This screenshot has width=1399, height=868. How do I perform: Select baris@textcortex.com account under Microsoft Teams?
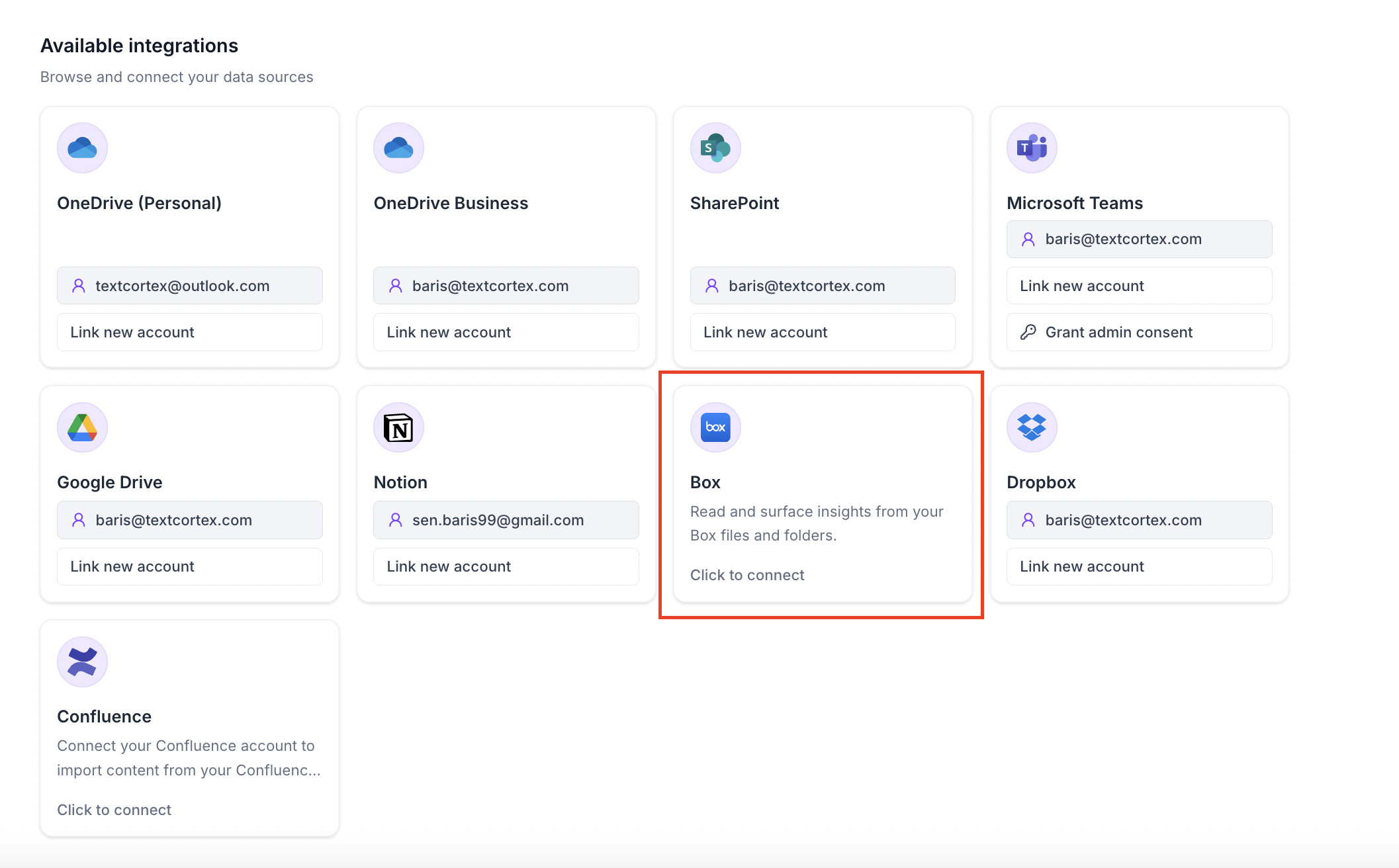pyautogui.click(x=1140, y=239)
